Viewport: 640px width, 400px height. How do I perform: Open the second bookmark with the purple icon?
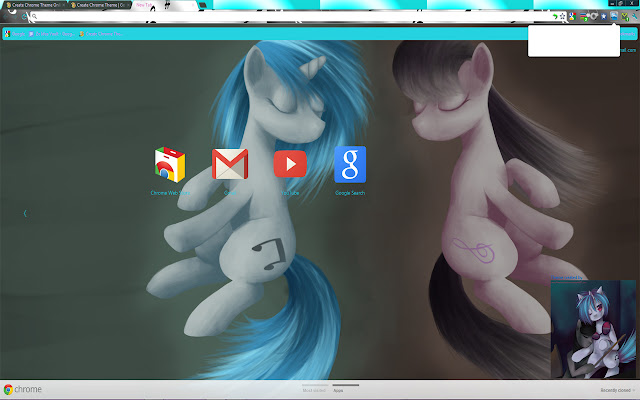pos(52,34)
